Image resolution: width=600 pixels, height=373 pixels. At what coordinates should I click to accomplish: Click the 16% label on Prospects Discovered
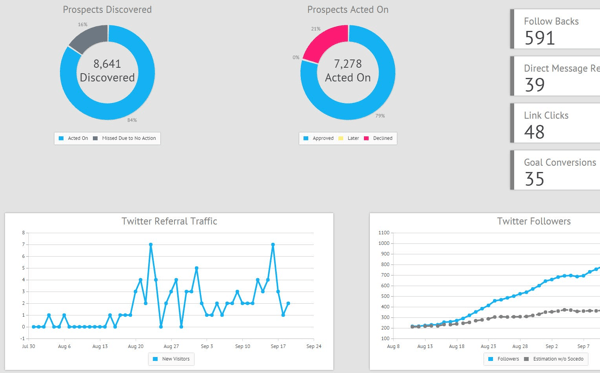point(83,24)
